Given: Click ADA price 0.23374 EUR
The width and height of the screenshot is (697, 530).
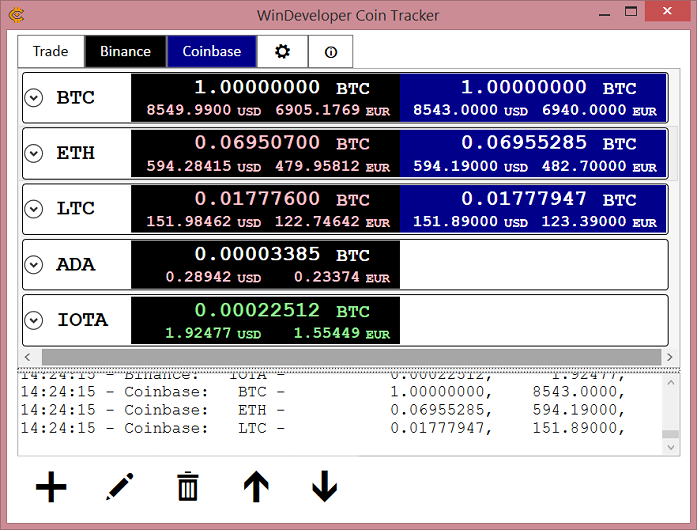Looking at the screenshot, I should [342, 277].
